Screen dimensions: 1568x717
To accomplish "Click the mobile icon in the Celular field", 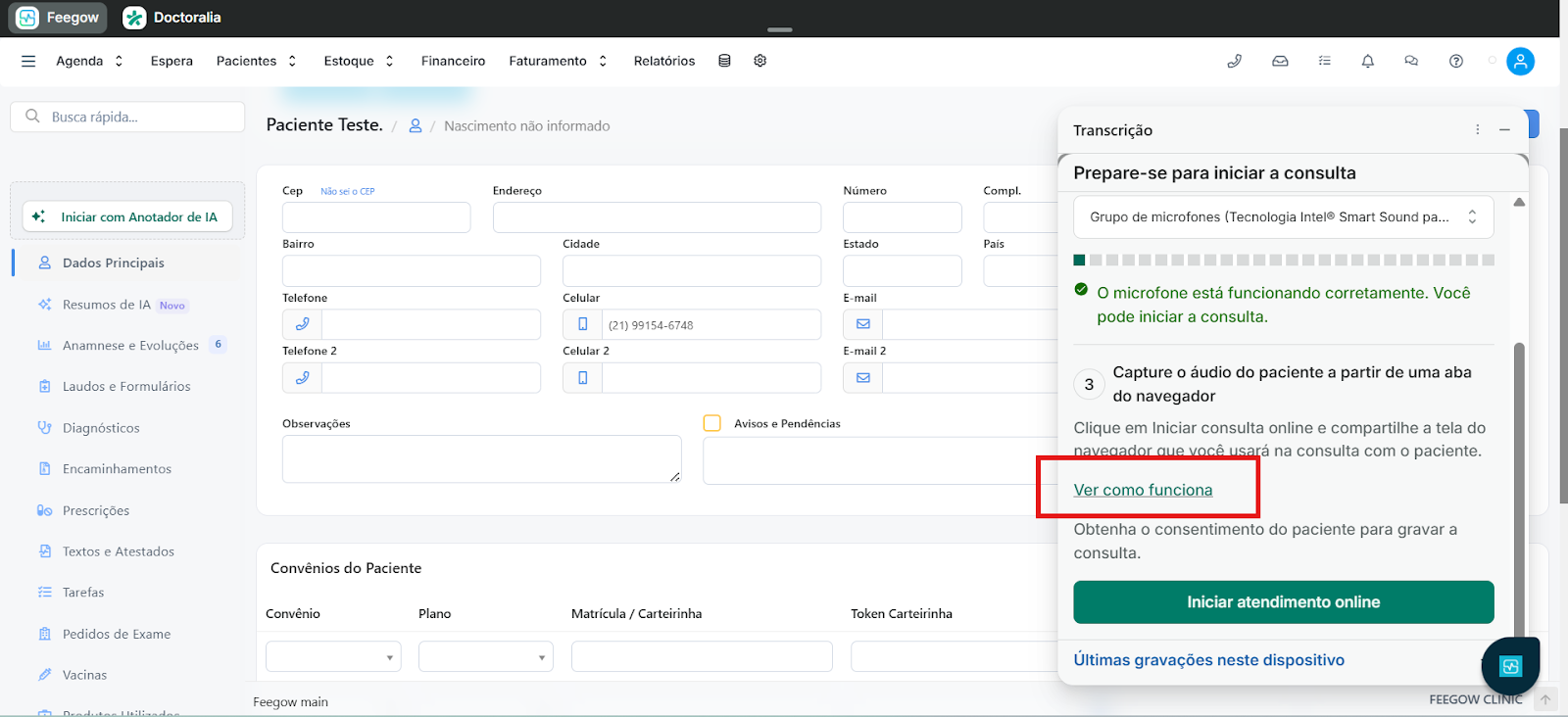I will (x=582, y=324).
